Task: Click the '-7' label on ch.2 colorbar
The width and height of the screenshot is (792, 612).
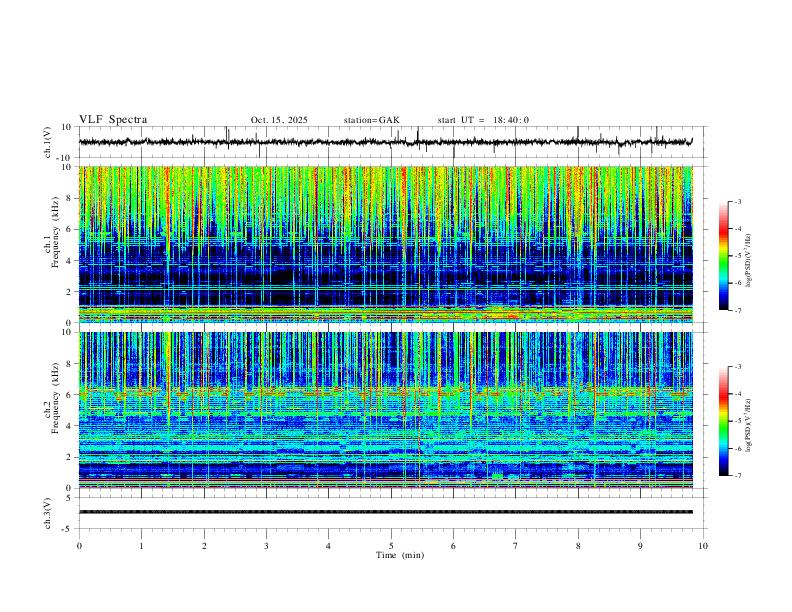Action: click(x=738, y=476)
